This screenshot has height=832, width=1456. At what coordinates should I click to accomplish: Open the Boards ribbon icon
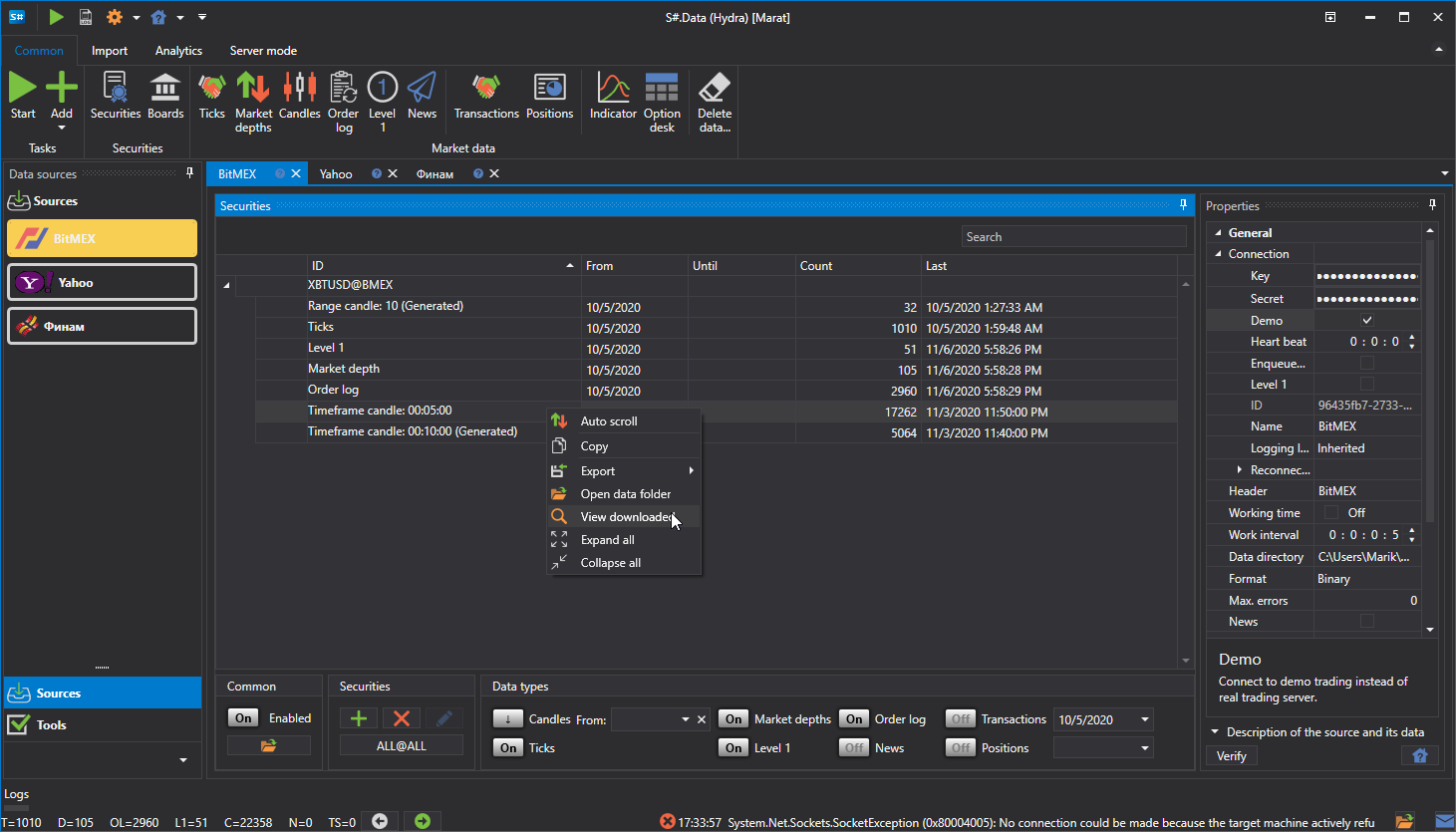(165, 88)
